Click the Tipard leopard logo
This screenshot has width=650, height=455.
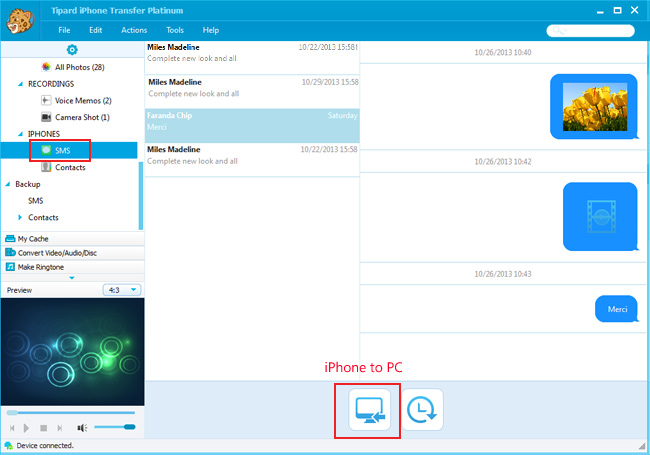[19, 20]
